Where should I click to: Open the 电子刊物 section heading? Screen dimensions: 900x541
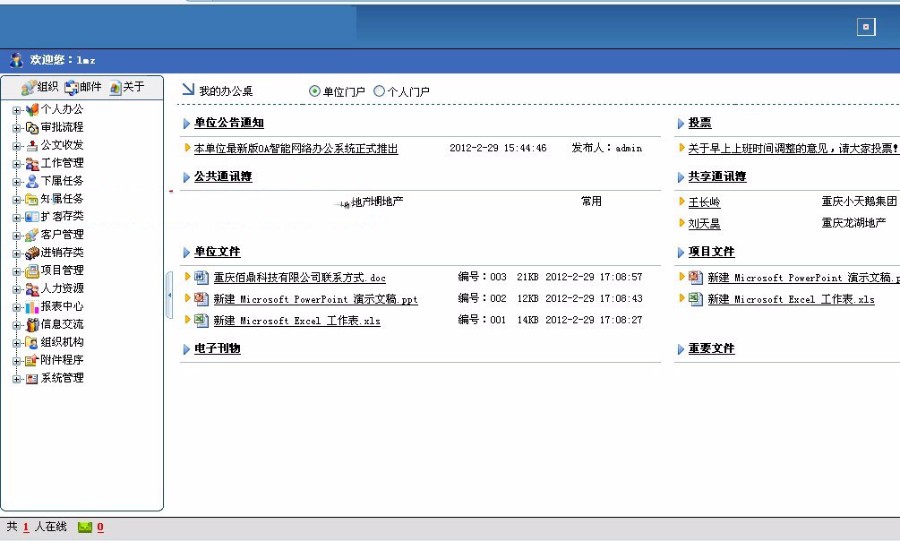tap(218, 349)
